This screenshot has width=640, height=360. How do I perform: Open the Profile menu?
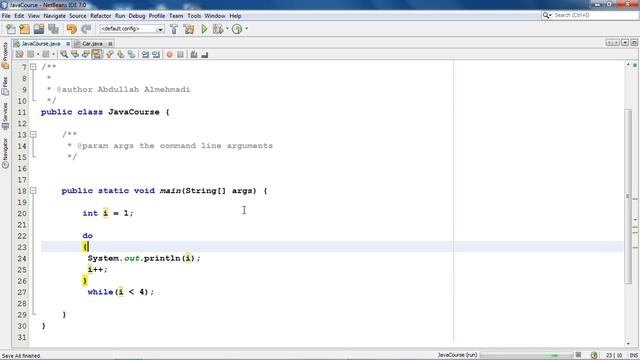coord(157,16)
